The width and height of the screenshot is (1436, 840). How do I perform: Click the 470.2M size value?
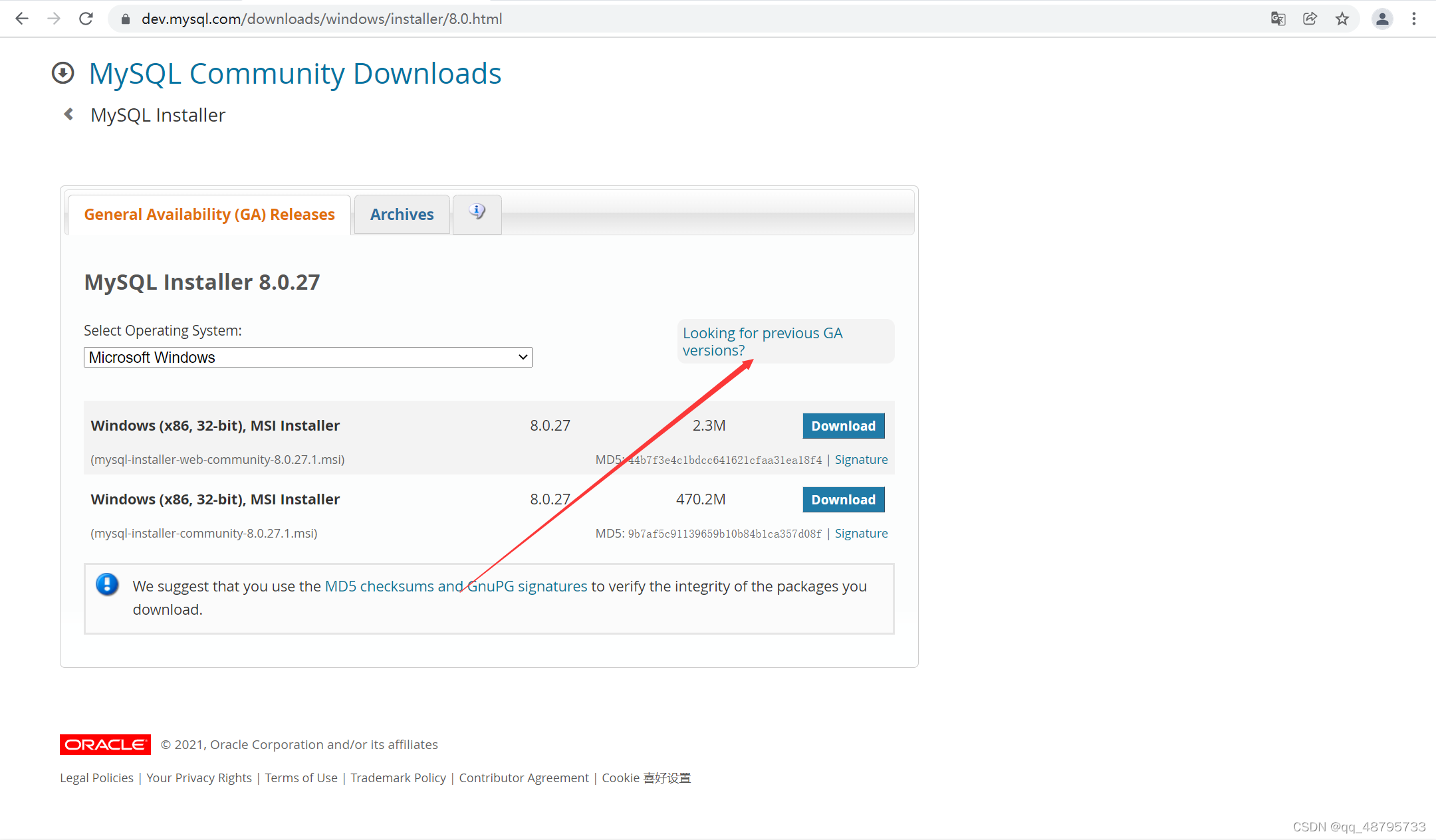701,499
